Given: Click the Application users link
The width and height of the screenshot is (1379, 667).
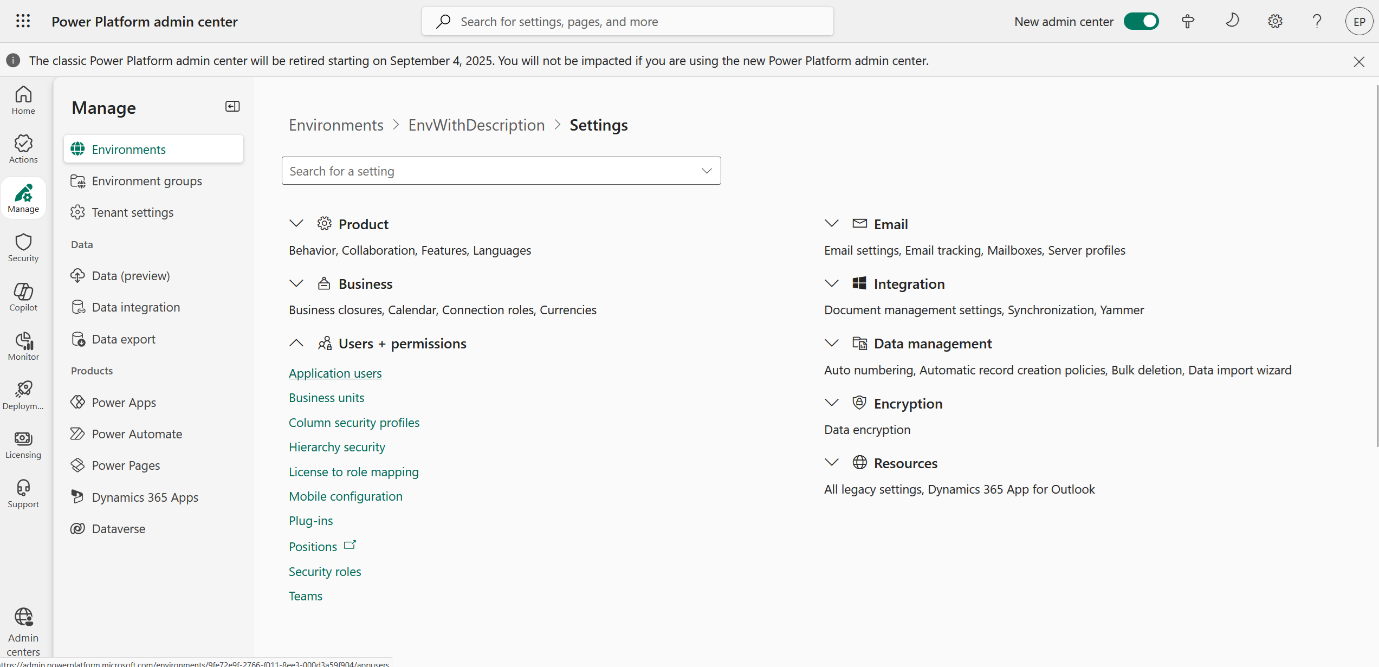Looking at the screenshot, I should point(335,374).
